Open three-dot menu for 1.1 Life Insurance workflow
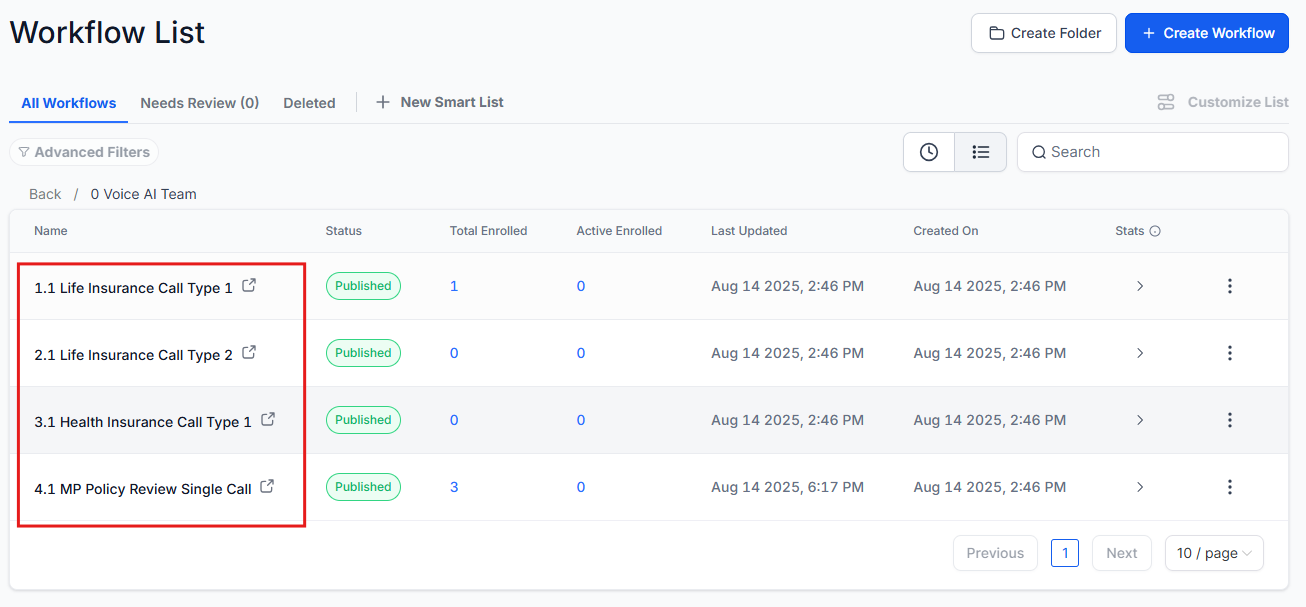The width and height of the screenshot is (1306, 607). 1229,286
